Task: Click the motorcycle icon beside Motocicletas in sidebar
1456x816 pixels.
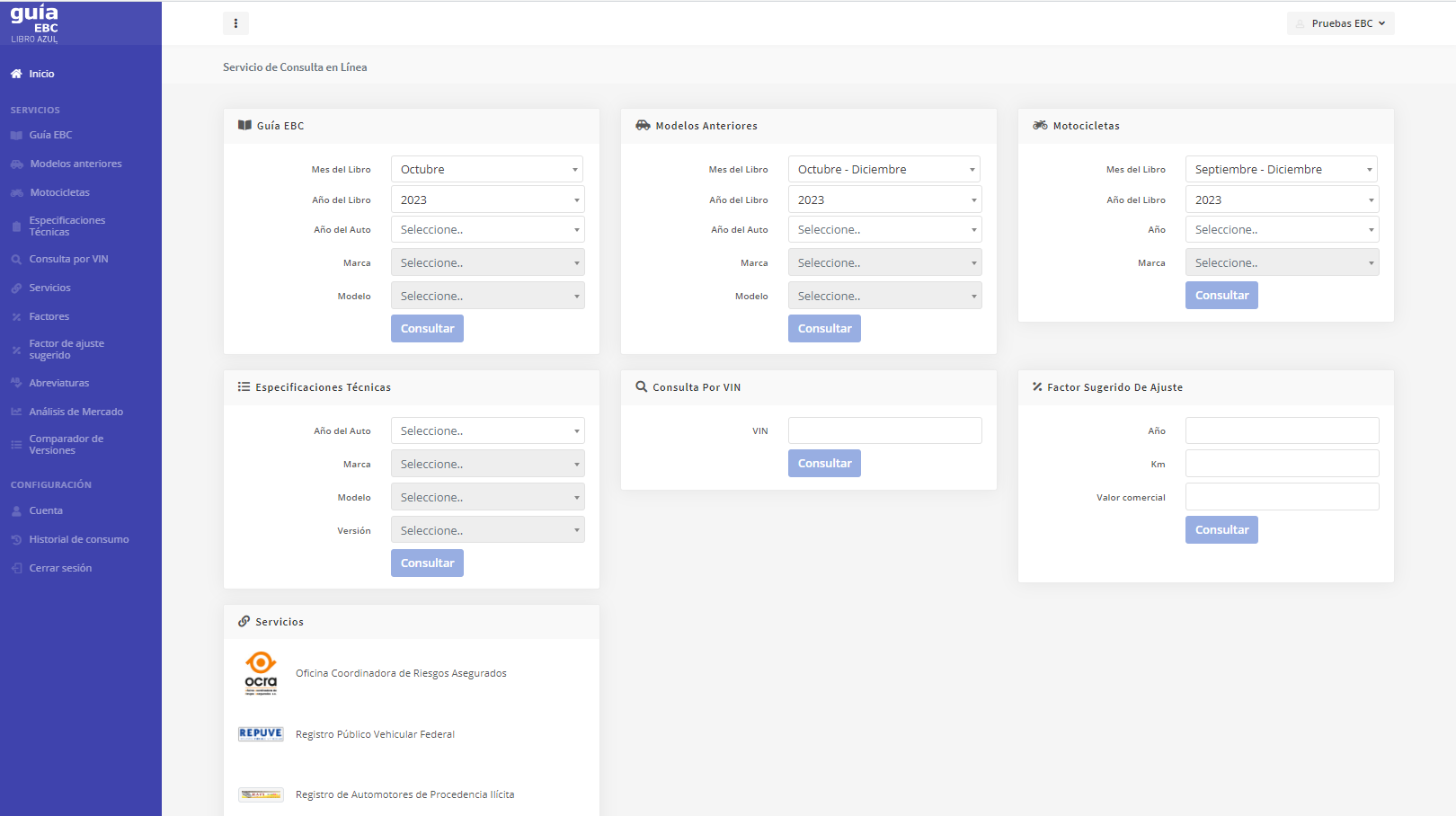Action: click(17, 192)
